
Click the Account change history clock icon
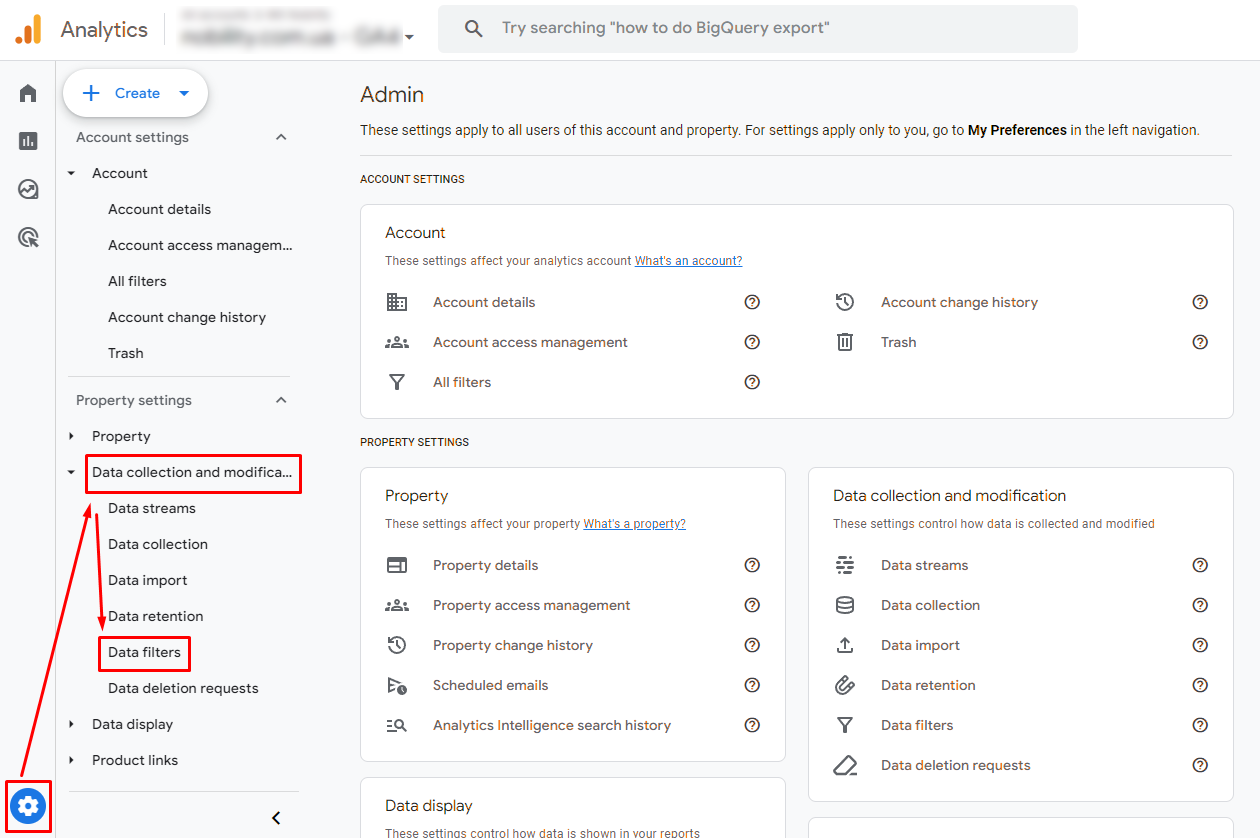845,302
